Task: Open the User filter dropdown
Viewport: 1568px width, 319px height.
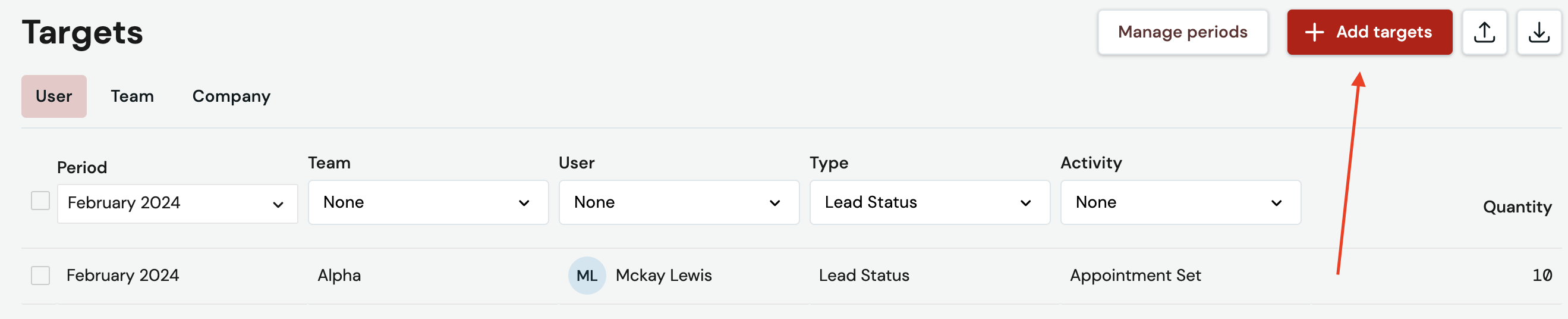Action: click(679, 202)
